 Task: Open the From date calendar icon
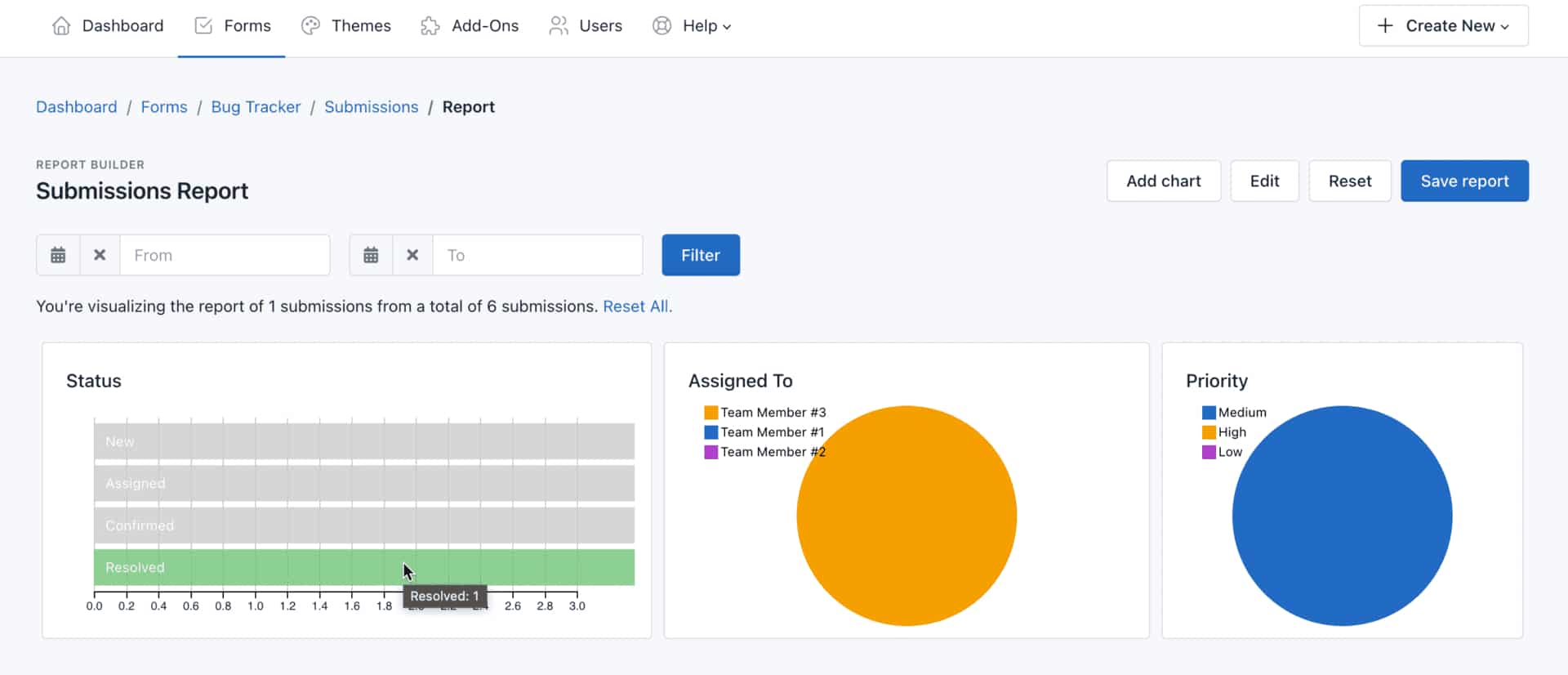[58, 255]
